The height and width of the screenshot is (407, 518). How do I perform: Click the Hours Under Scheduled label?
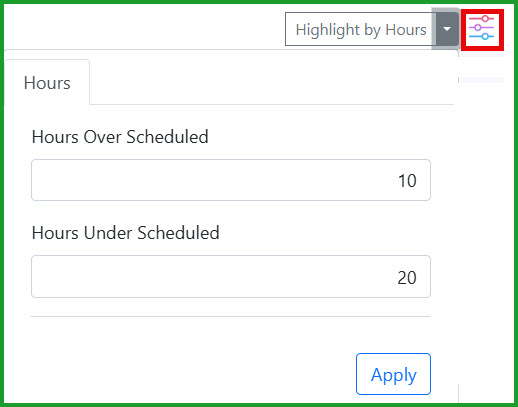125,233
